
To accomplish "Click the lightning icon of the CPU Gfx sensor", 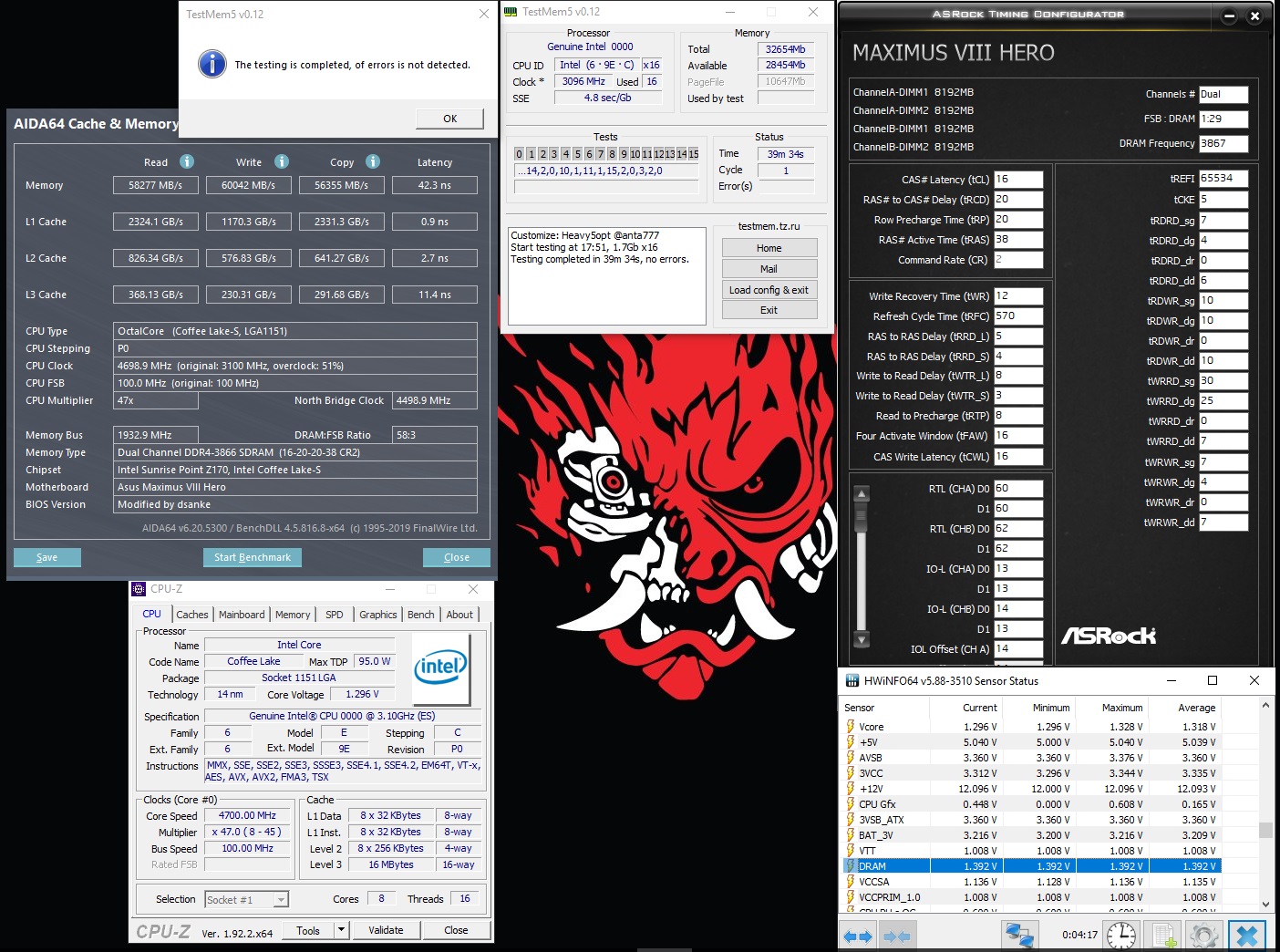I will tap(851, 804).
